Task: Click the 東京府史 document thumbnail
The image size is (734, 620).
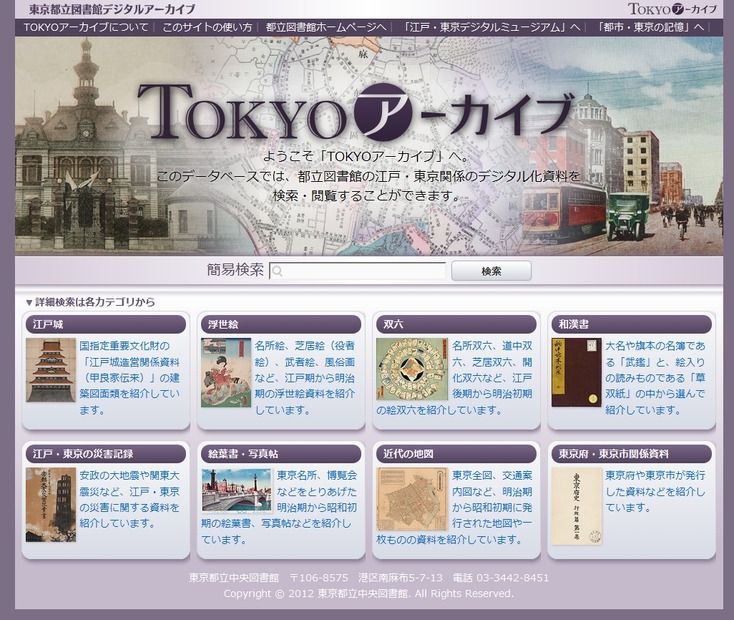Action: point(576,506)
